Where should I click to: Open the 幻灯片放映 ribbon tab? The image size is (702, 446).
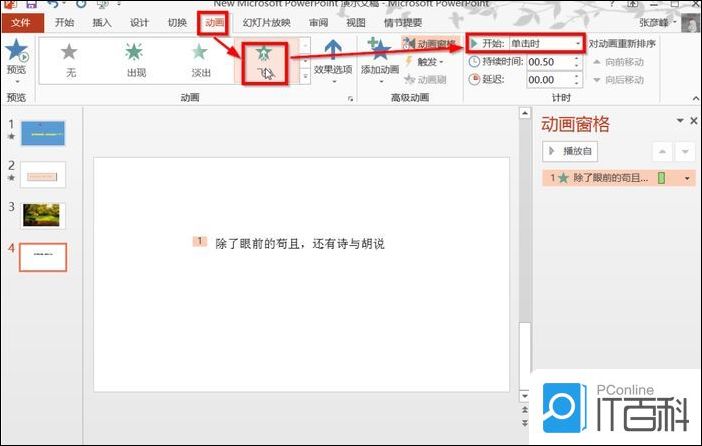tap(266, 22)
